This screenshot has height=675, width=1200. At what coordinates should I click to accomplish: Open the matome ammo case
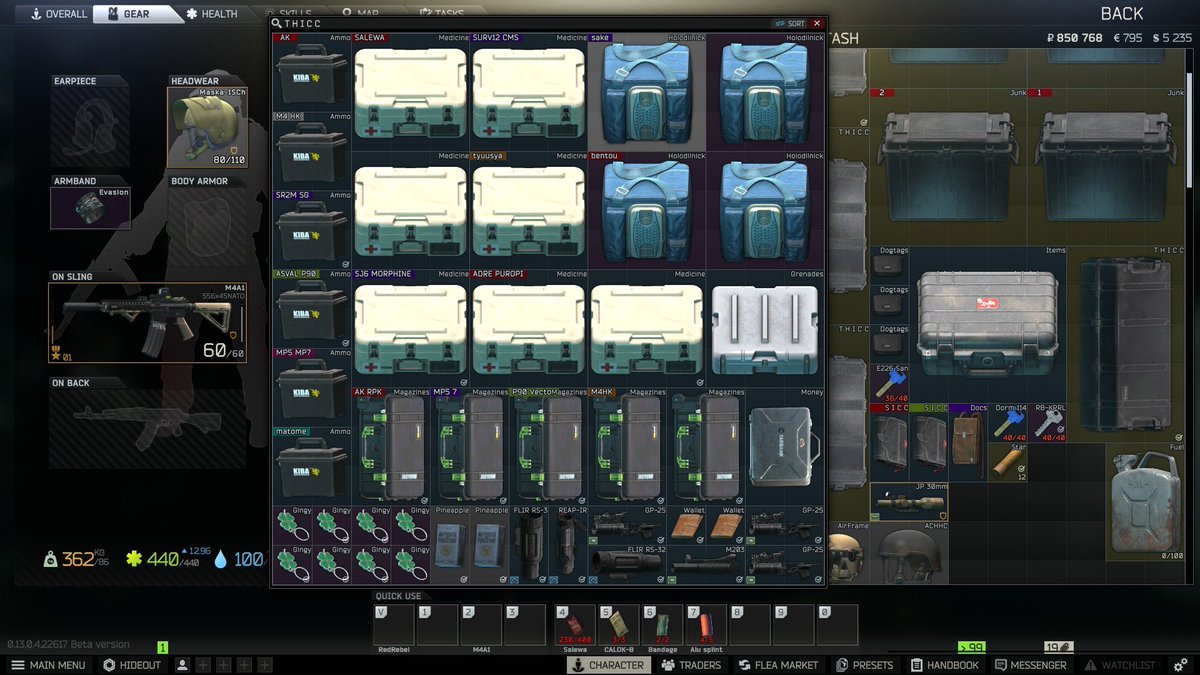tap(312, 466)
